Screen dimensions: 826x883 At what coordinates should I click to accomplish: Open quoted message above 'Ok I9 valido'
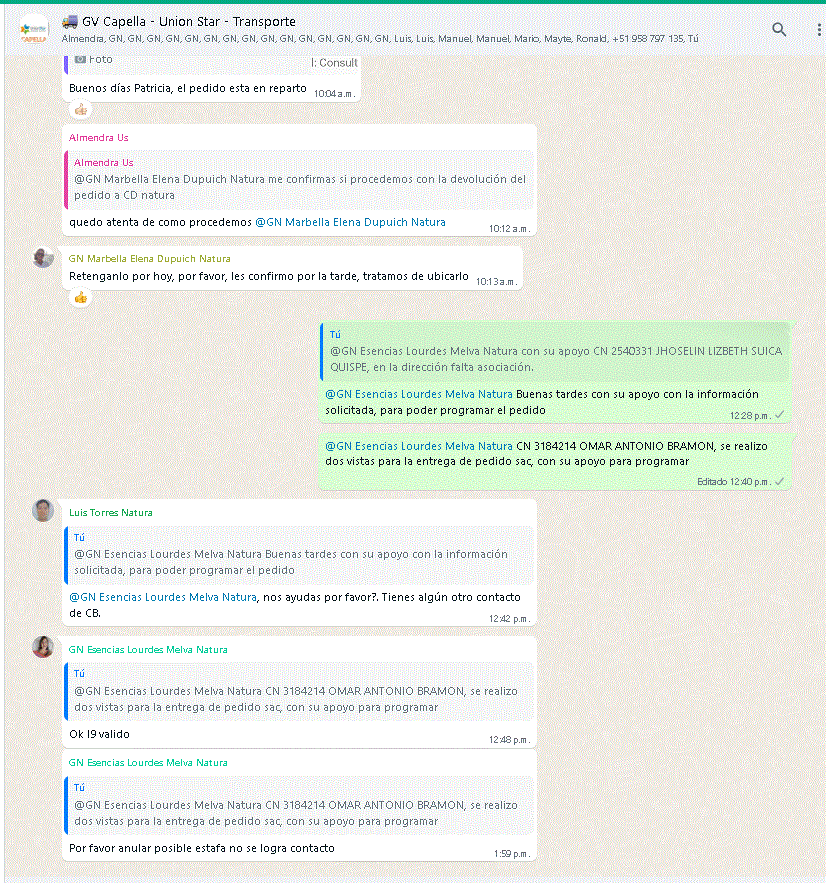click(x=300, y=692)
